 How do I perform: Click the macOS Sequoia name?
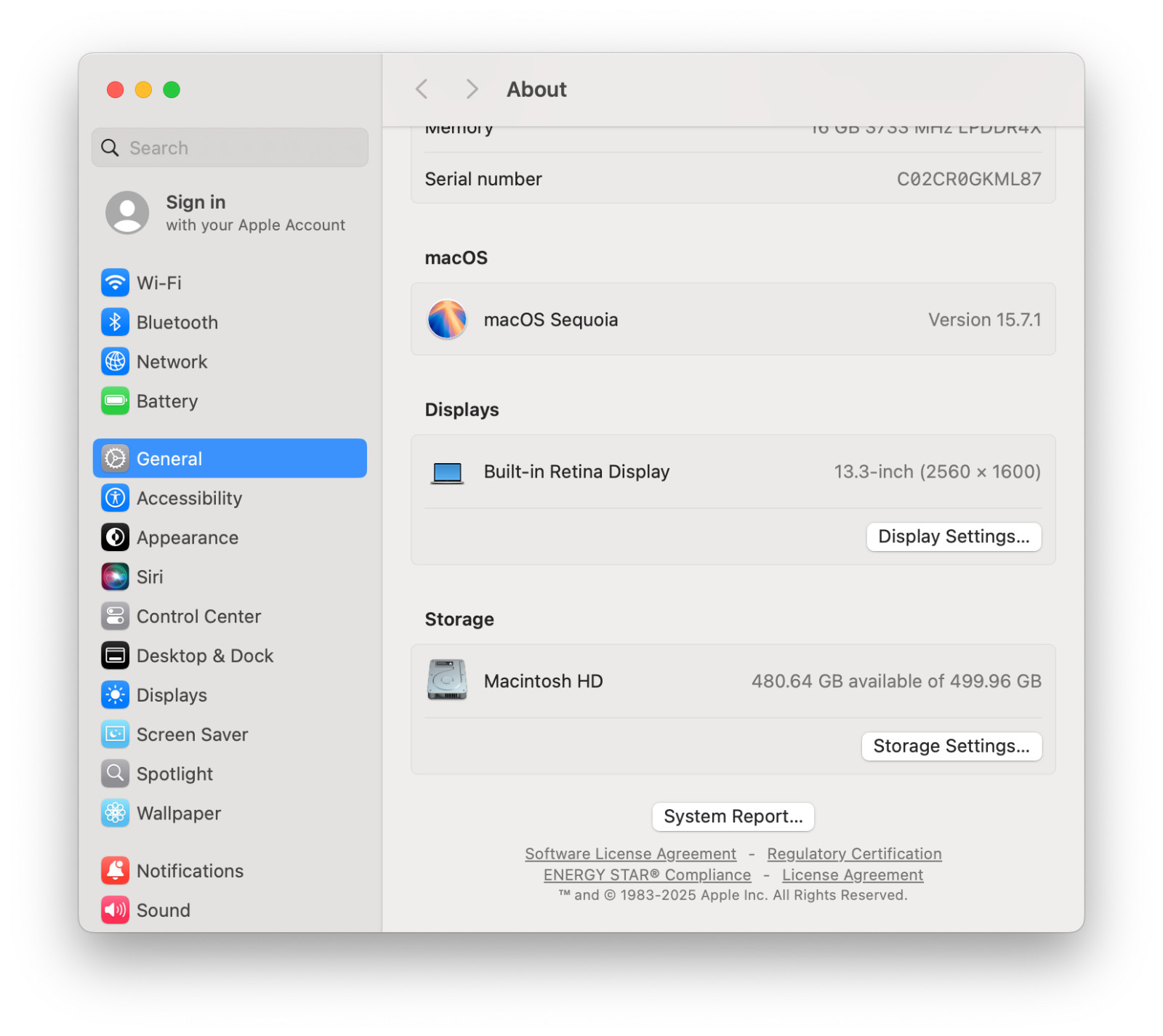coord(551,320)
